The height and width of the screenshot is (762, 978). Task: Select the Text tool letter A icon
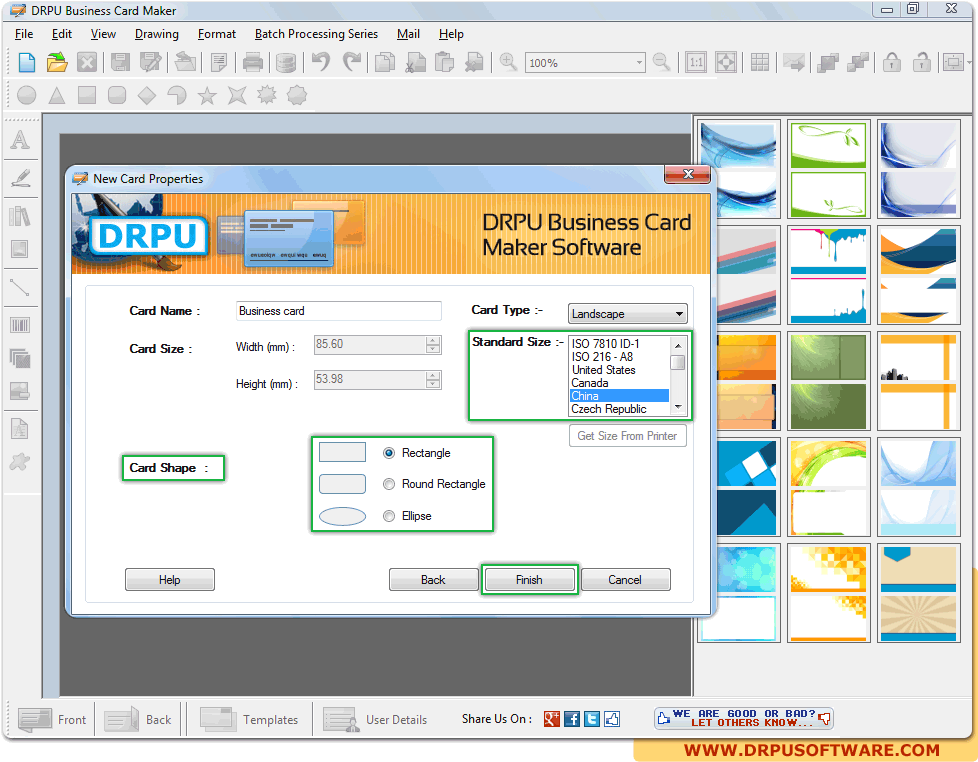[20, 140]
